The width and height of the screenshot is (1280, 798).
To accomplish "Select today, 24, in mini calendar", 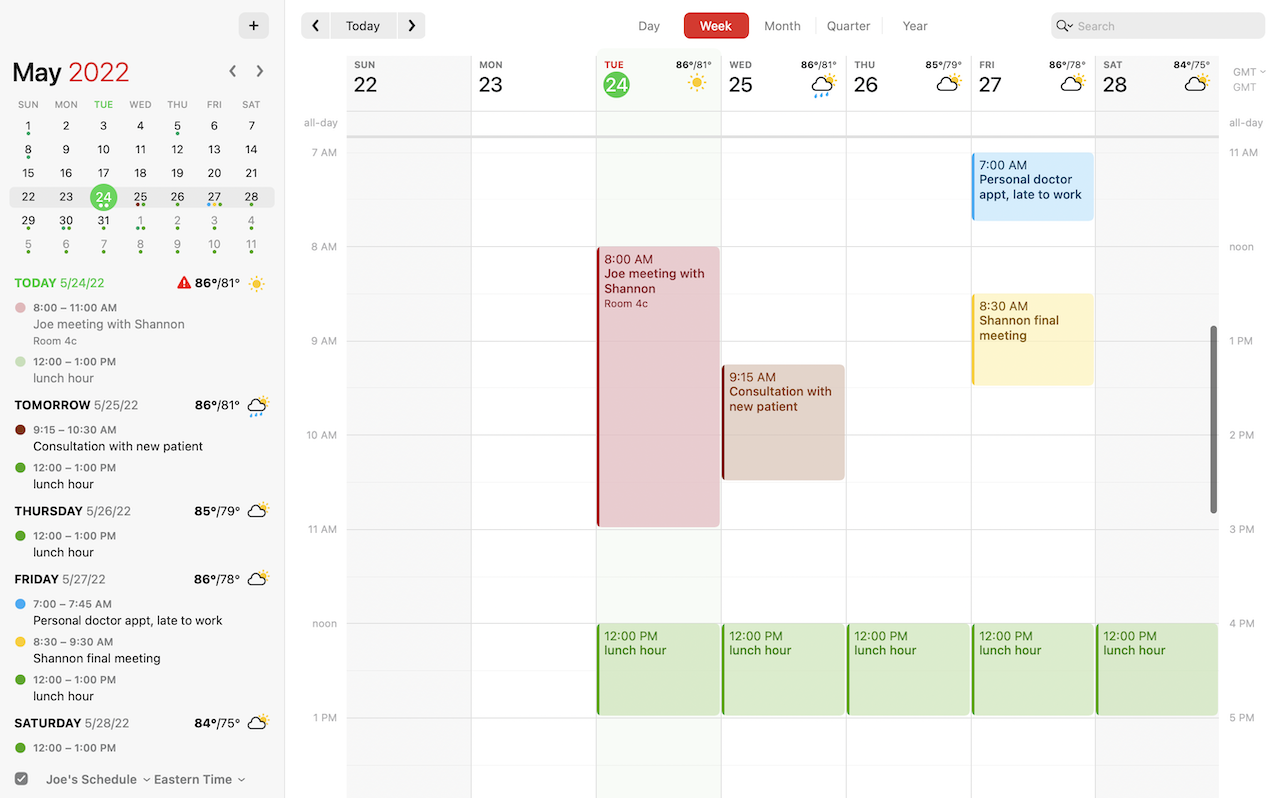I will click(x=103, y=197).
